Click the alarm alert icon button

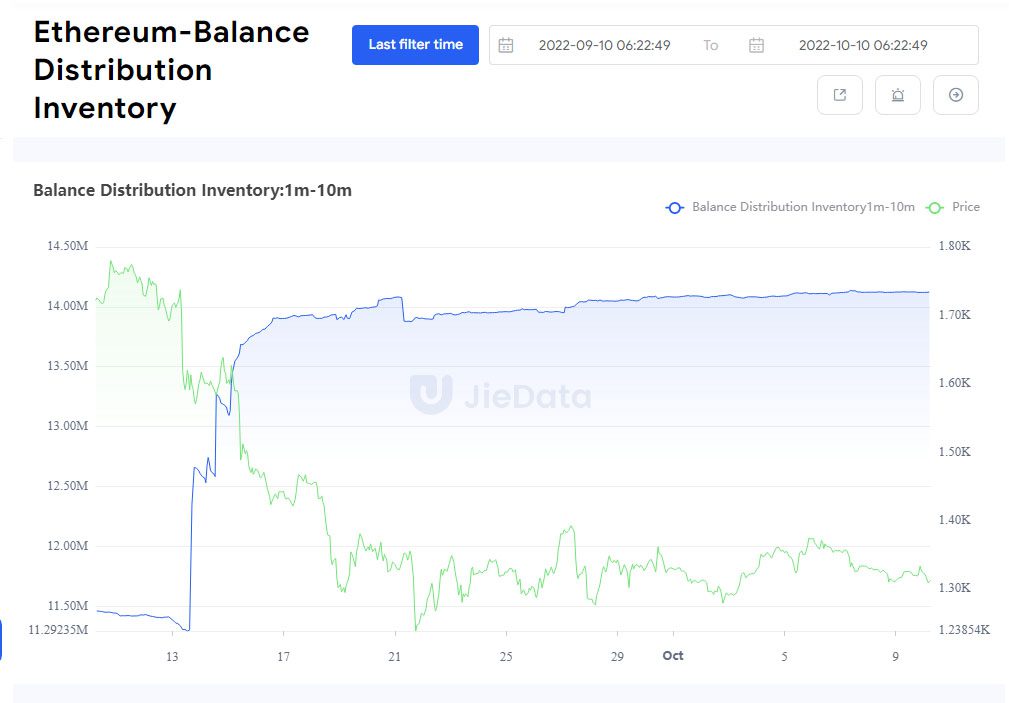coord(898,95)
